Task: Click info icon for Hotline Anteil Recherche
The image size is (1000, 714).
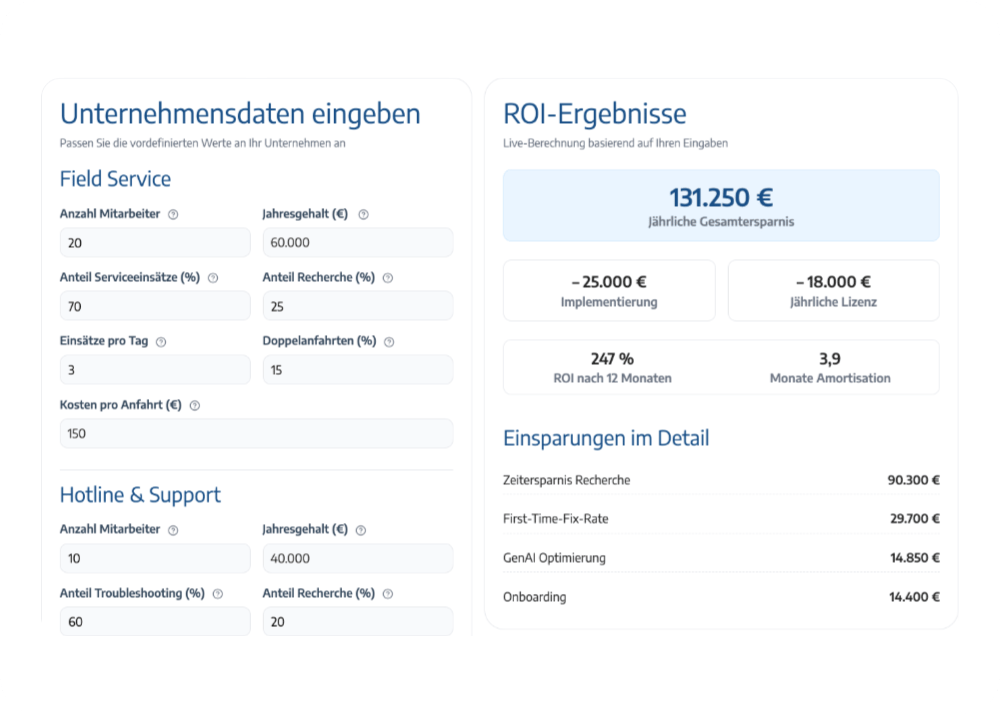Action: pyautogui.click(x=388, y=594)
